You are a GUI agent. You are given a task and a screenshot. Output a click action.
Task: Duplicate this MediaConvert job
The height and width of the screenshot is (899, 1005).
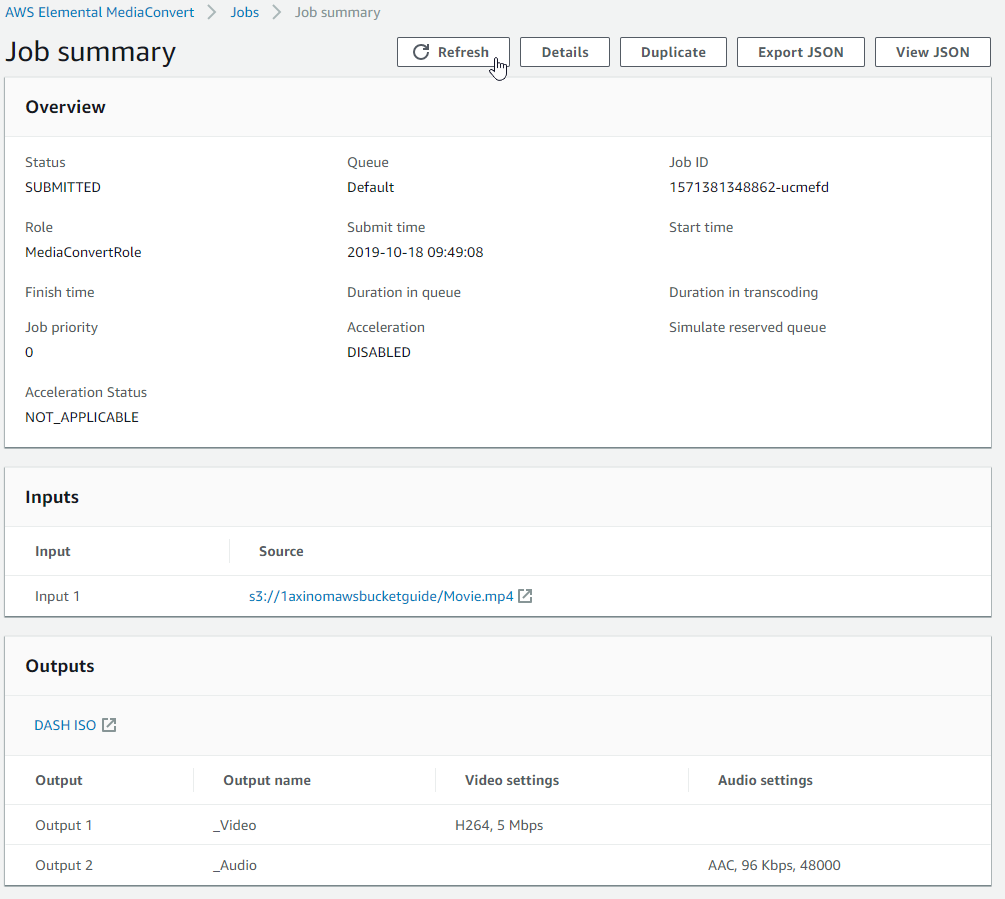click(x=673, y=53)
